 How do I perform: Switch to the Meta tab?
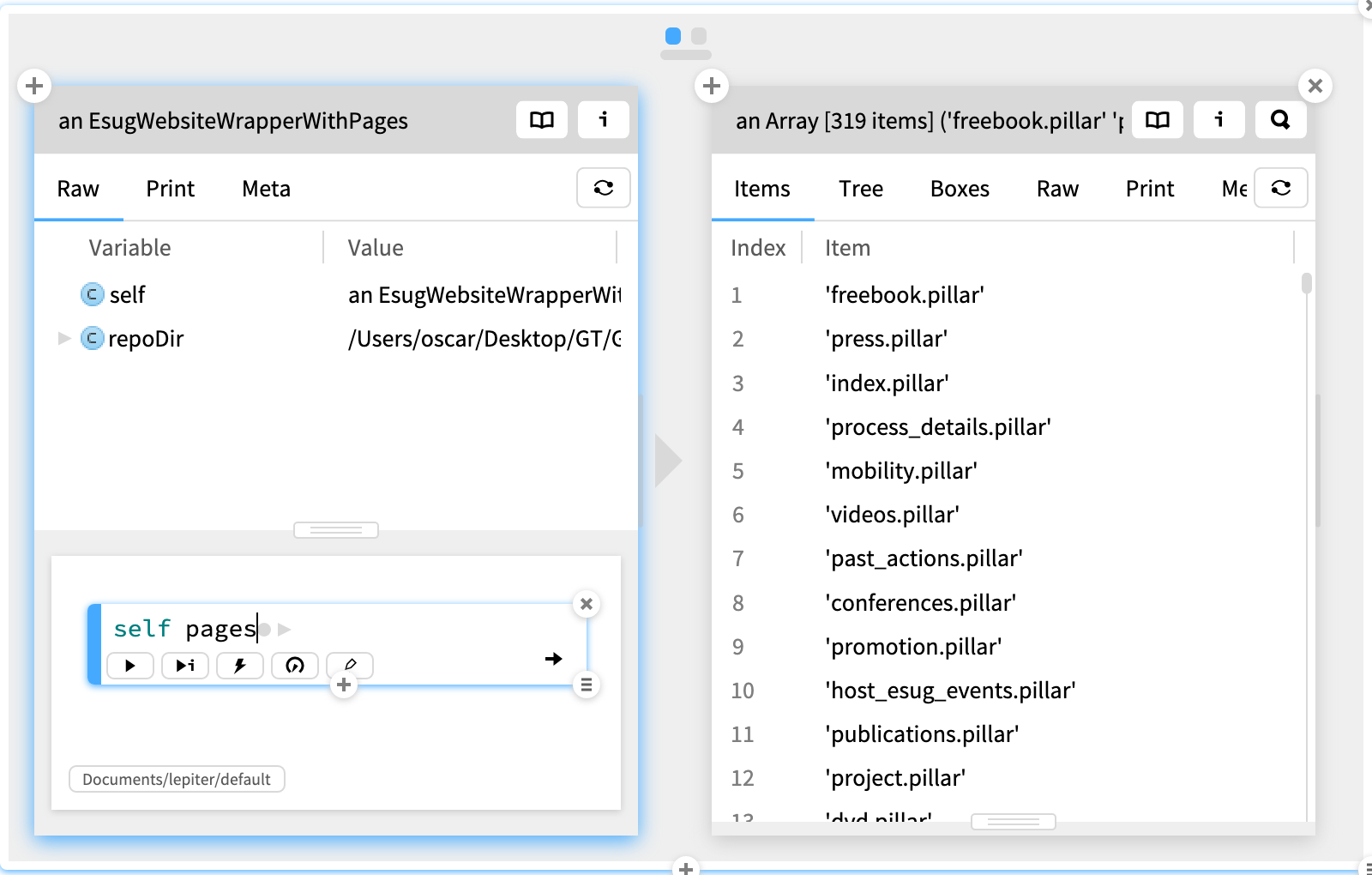[266, 189]
